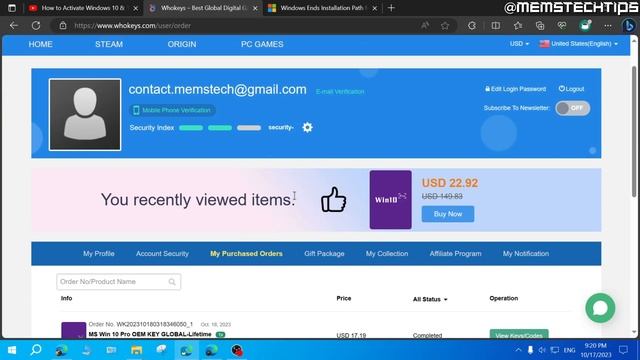Click the E-mail Verification link
Viewport: 640px width, 360px height.
(x=340, y=91)
